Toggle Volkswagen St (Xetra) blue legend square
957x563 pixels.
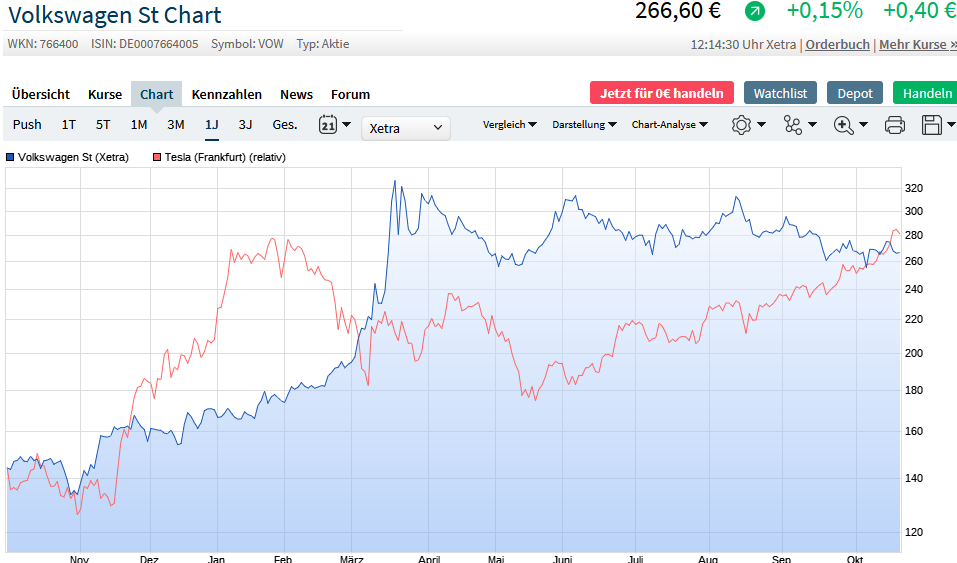click(10, 157)
